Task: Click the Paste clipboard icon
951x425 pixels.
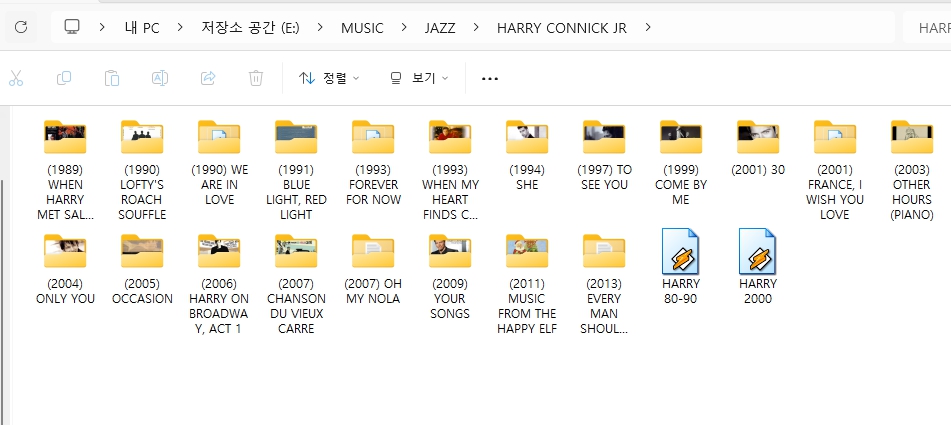Action: coord(112,78)
